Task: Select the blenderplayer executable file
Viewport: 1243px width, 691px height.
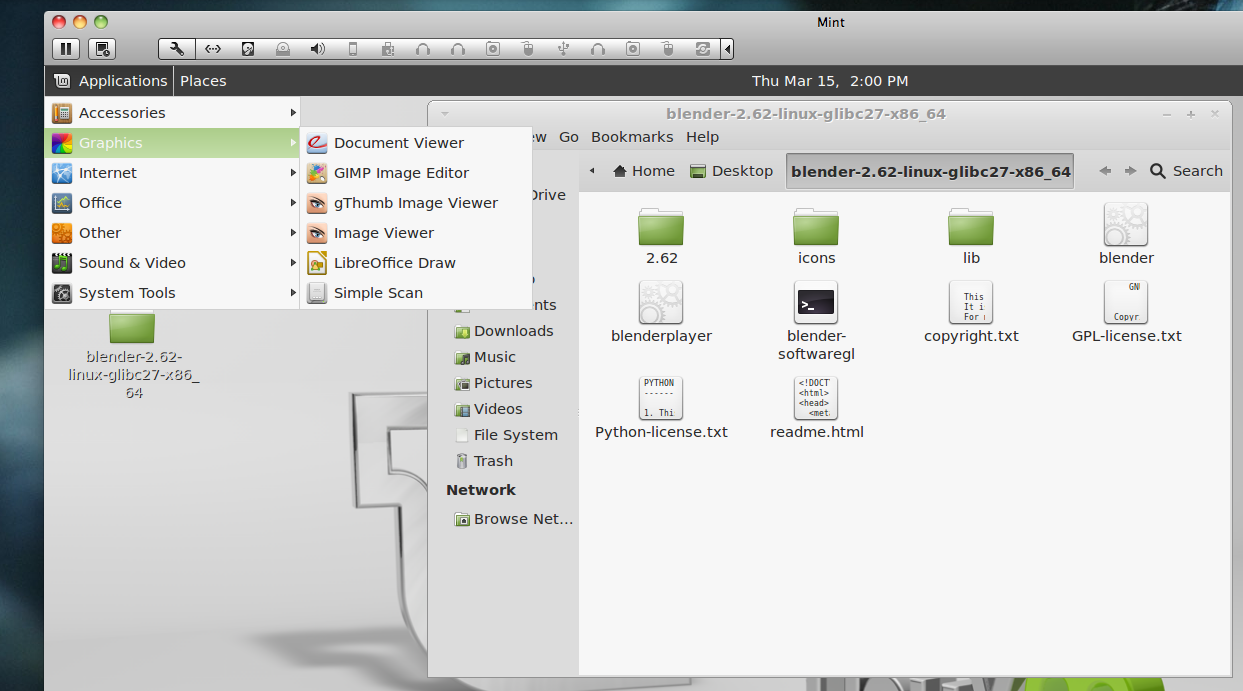Action: [x=661, y=312]
